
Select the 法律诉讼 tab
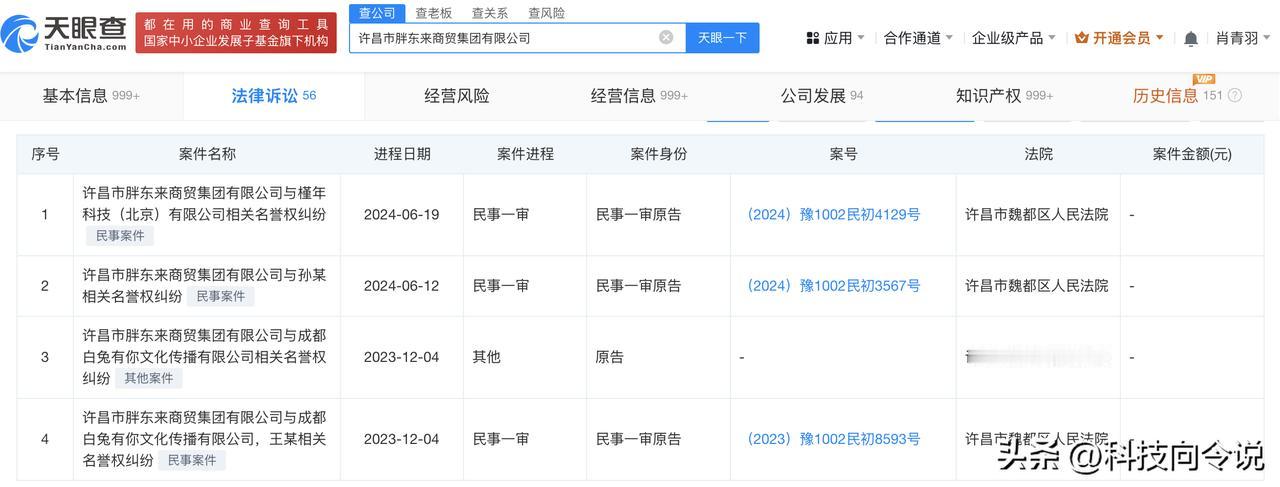point(274,96)
